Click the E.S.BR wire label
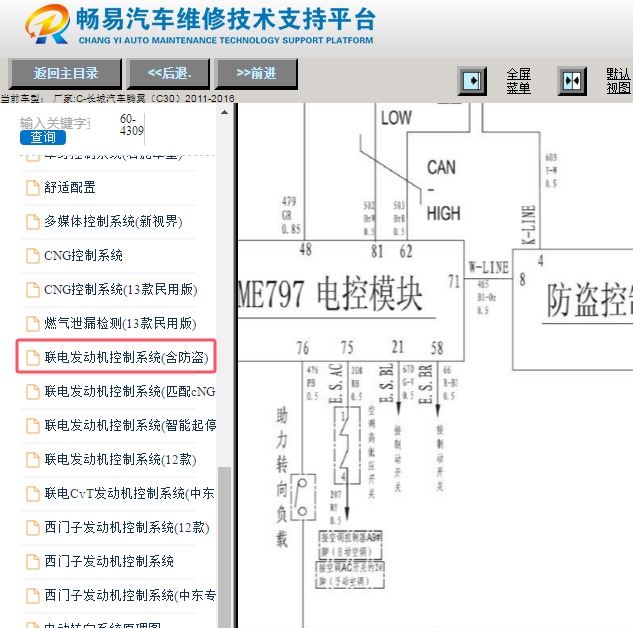Screen dimensions: 633x628 pos(426,384)
